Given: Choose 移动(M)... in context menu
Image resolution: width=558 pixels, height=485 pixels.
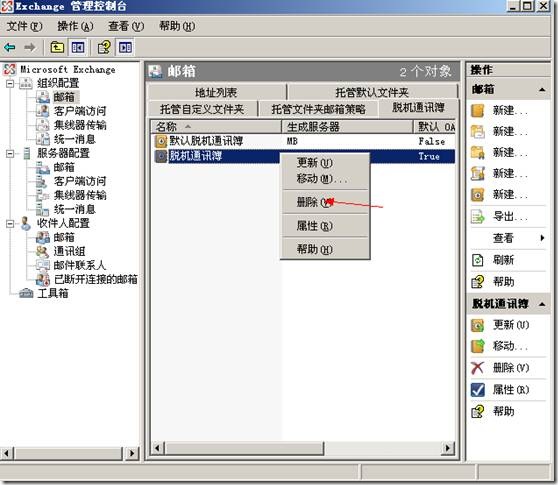Looking at the screenshot, I should point(325,179).
